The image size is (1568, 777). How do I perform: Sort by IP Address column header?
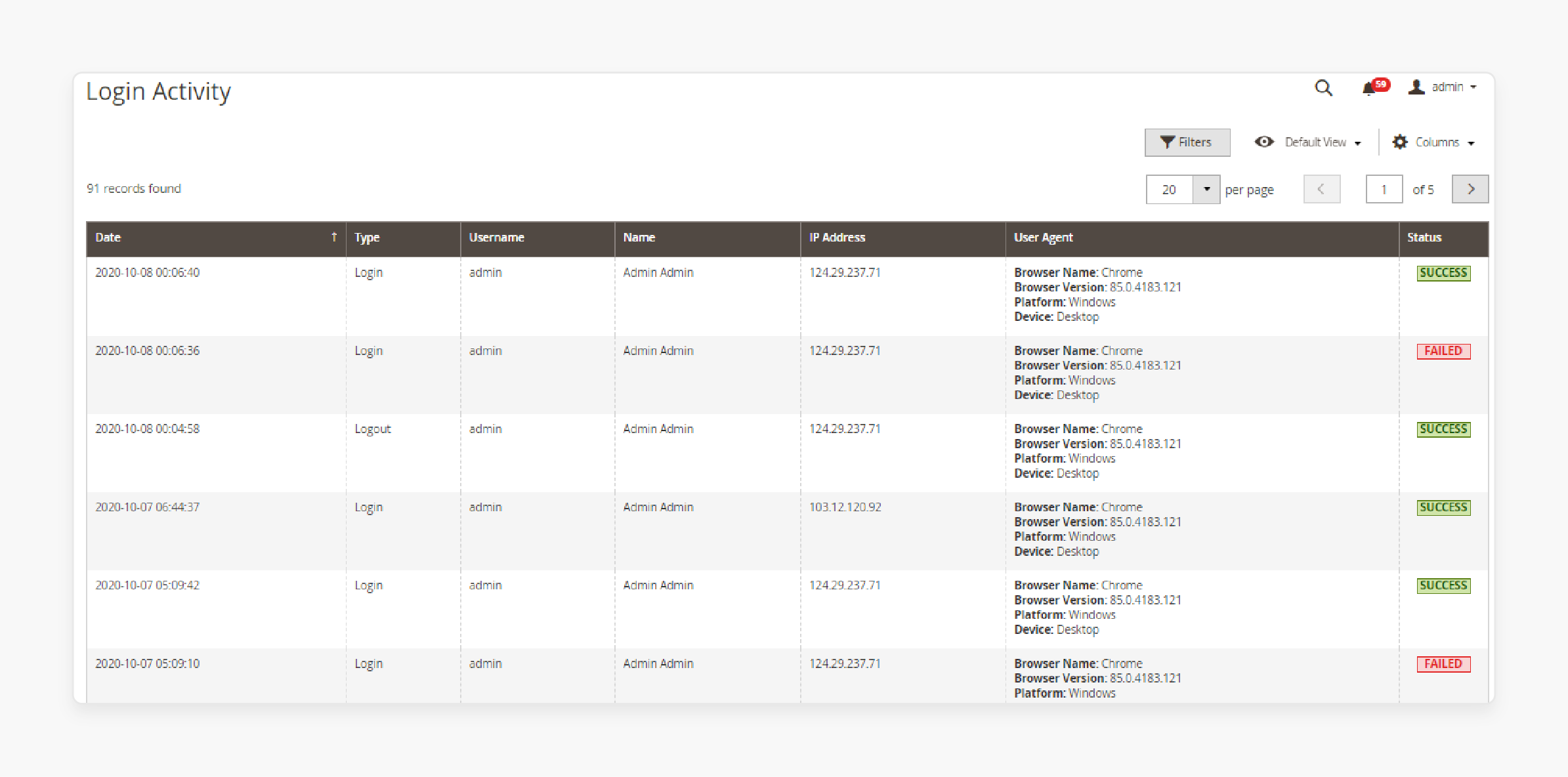point(902,238)
